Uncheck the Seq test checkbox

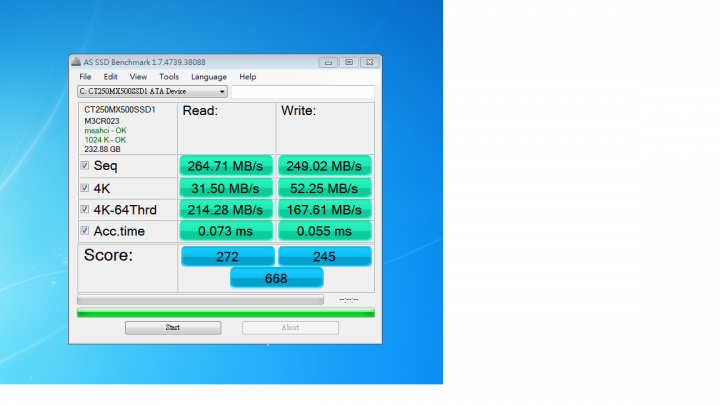(85, 165)
